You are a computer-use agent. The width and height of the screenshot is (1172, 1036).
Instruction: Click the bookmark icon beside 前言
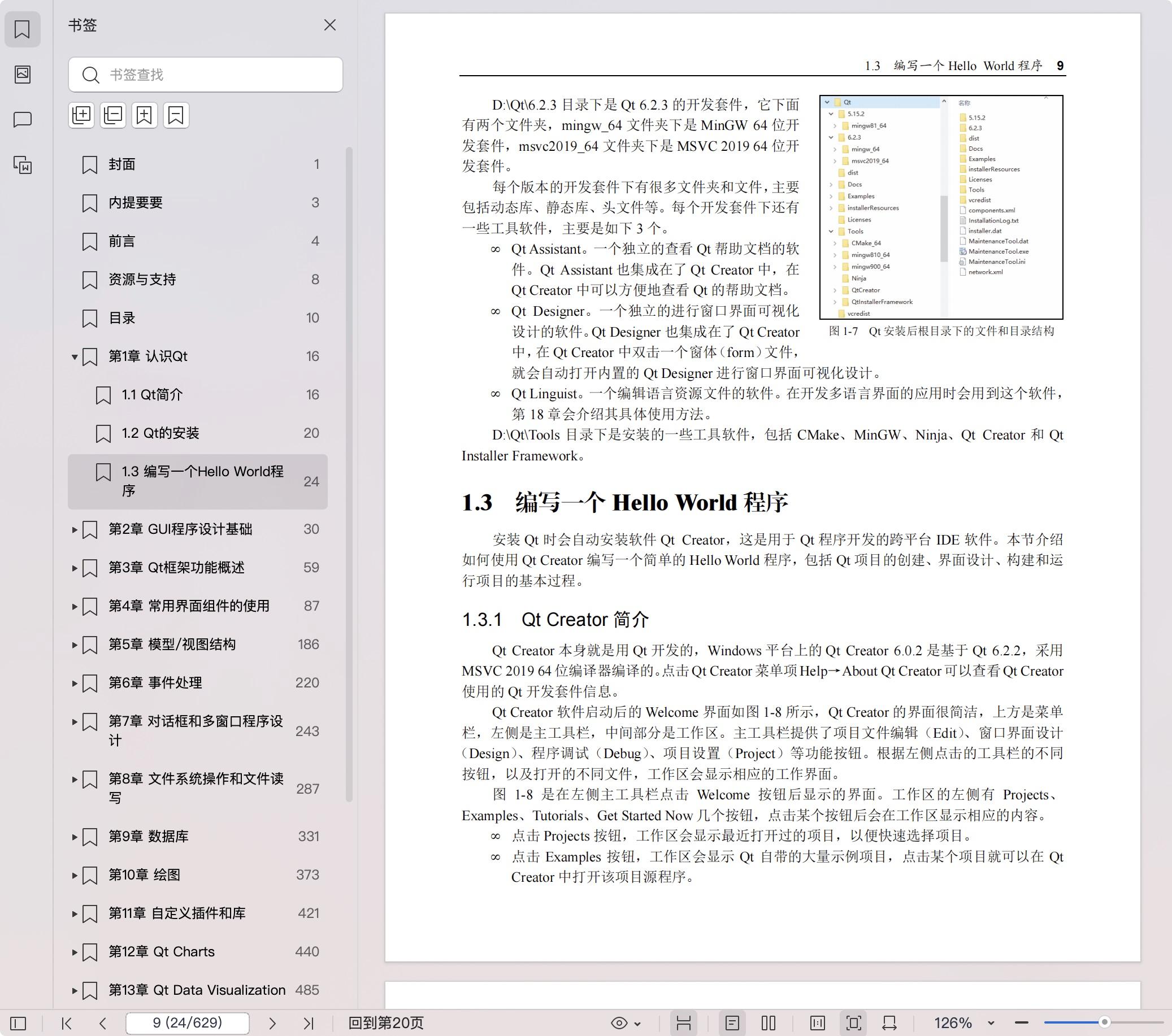(90, 241)
